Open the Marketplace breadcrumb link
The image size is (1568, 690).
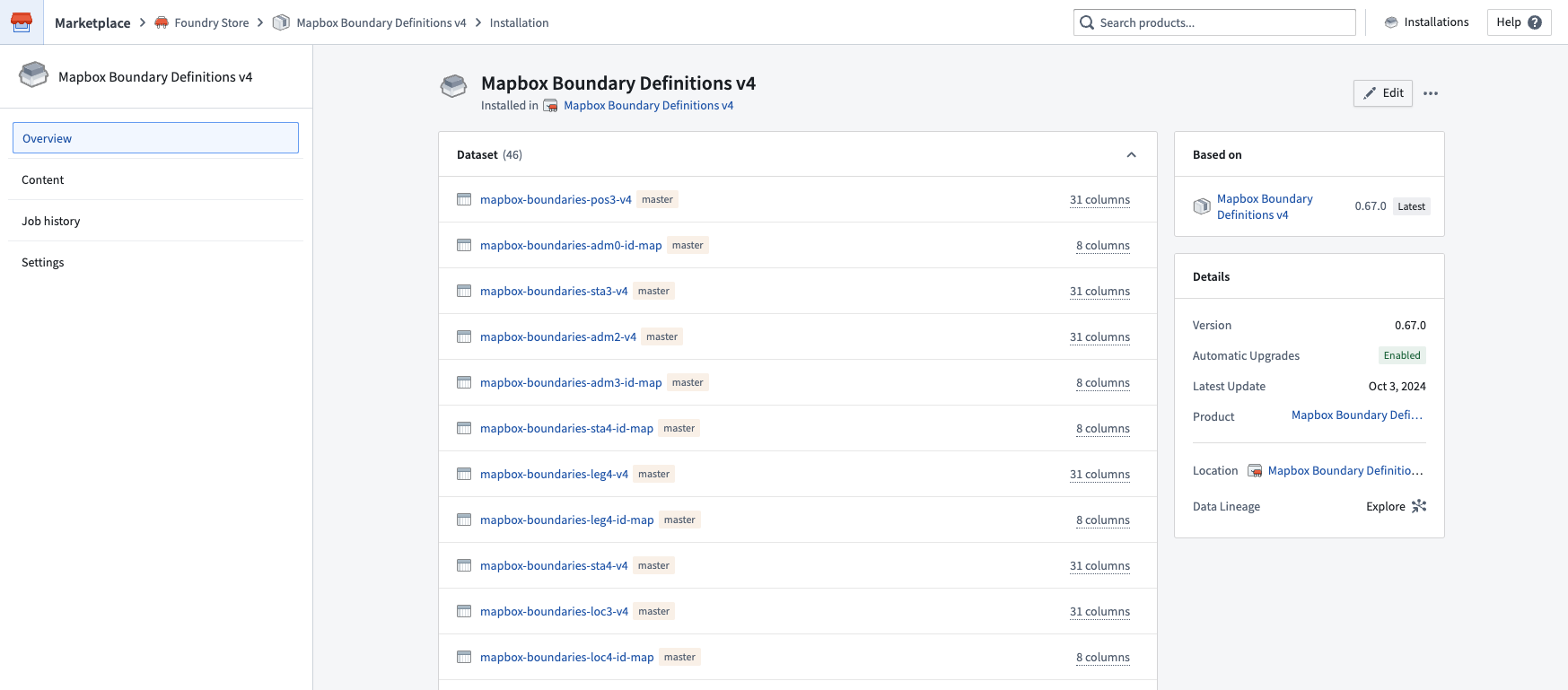point(92,22)
